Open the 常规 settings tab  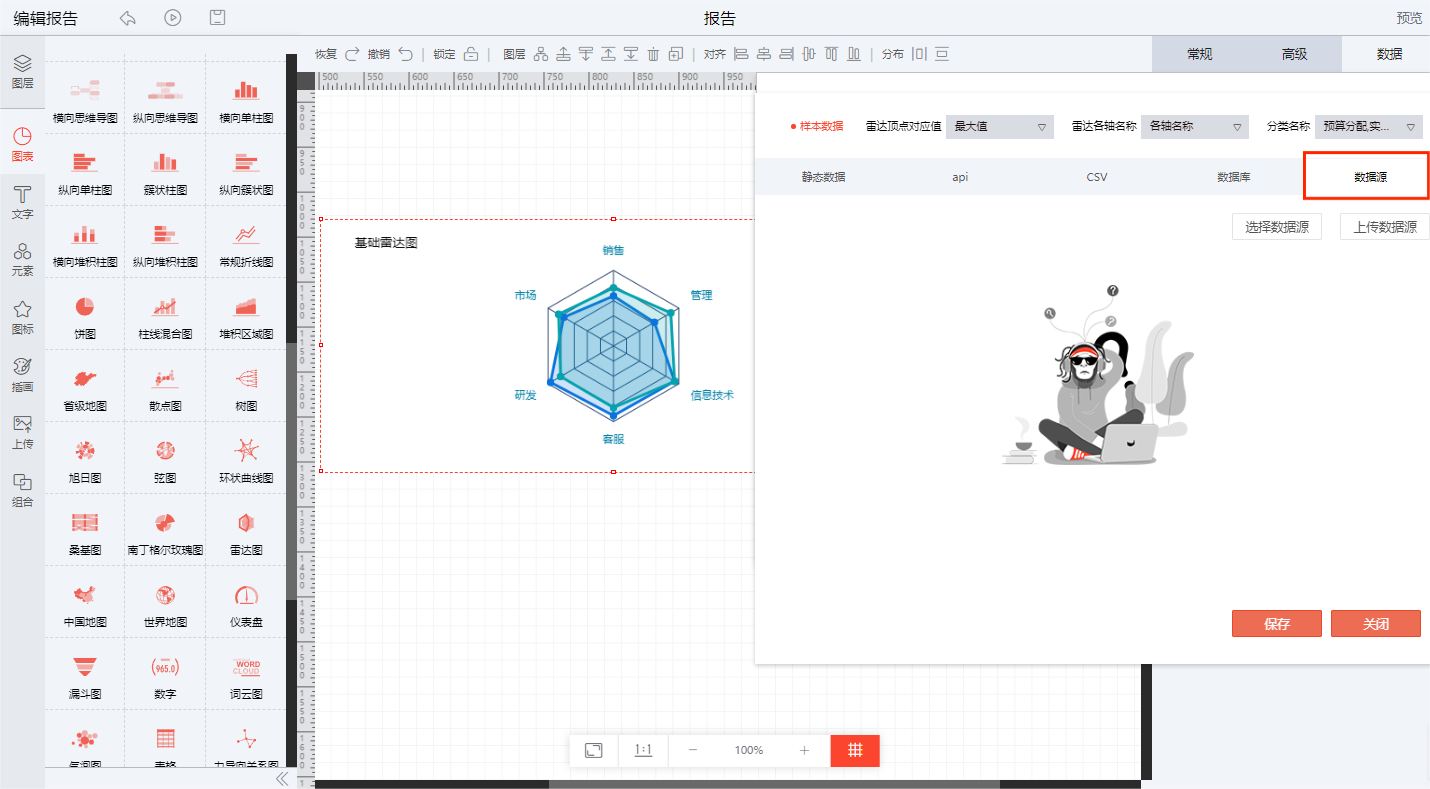click(x=1200, y=54)
